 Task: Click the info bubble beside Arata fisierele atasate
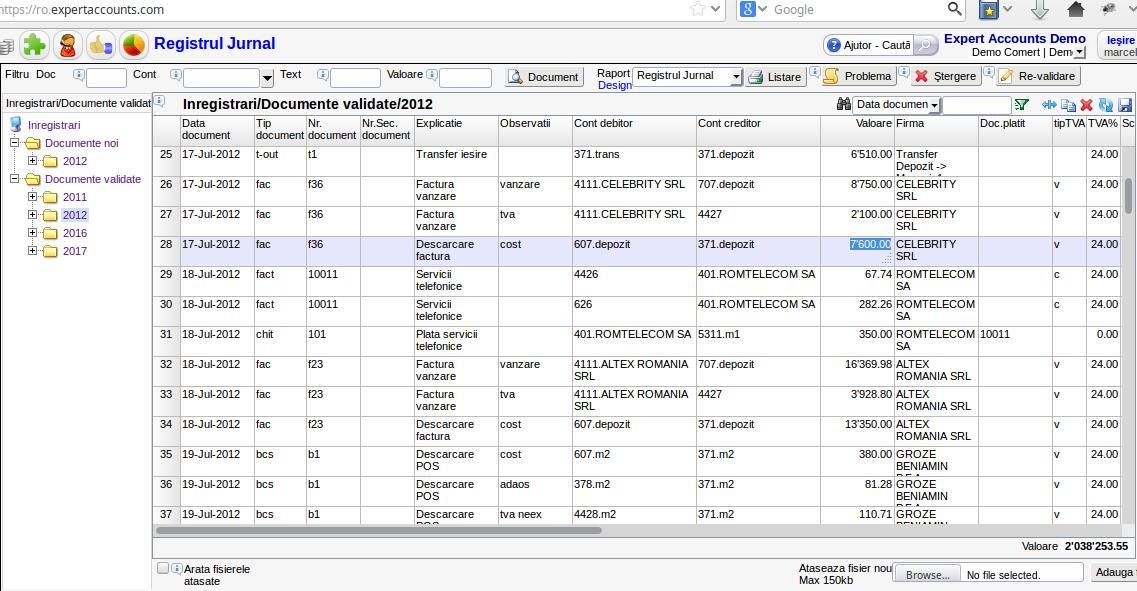point(176,569)
